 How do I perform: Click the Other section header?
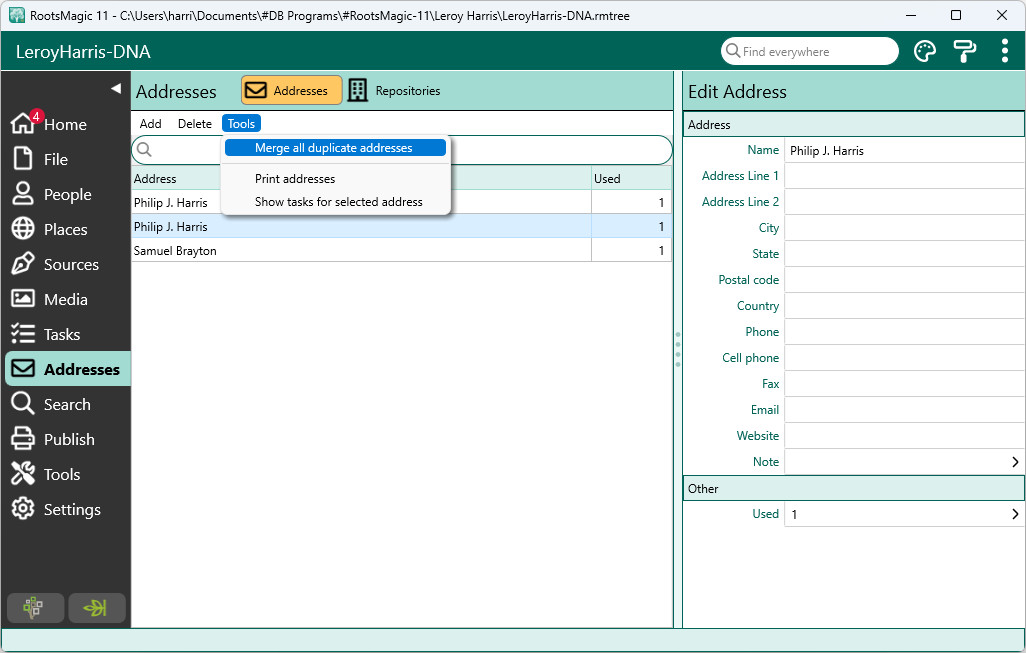853,489
